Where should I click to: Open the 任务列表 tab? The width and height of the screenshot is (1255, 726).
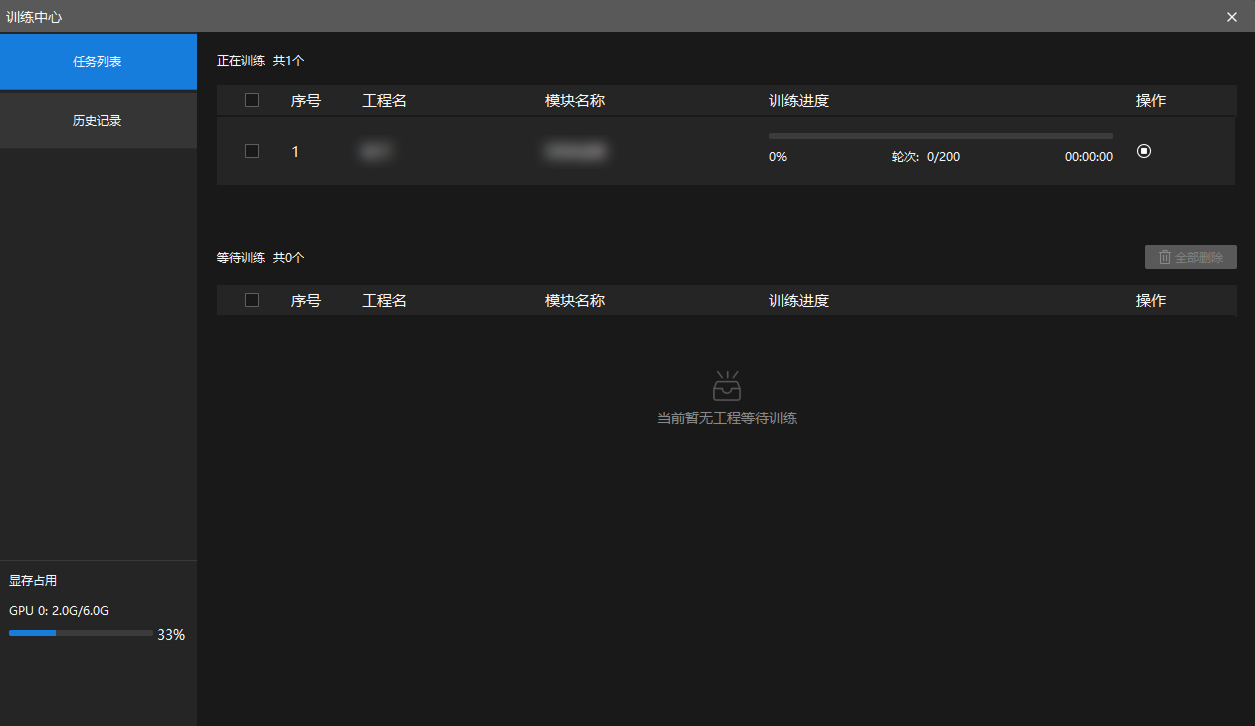(98, 61)
